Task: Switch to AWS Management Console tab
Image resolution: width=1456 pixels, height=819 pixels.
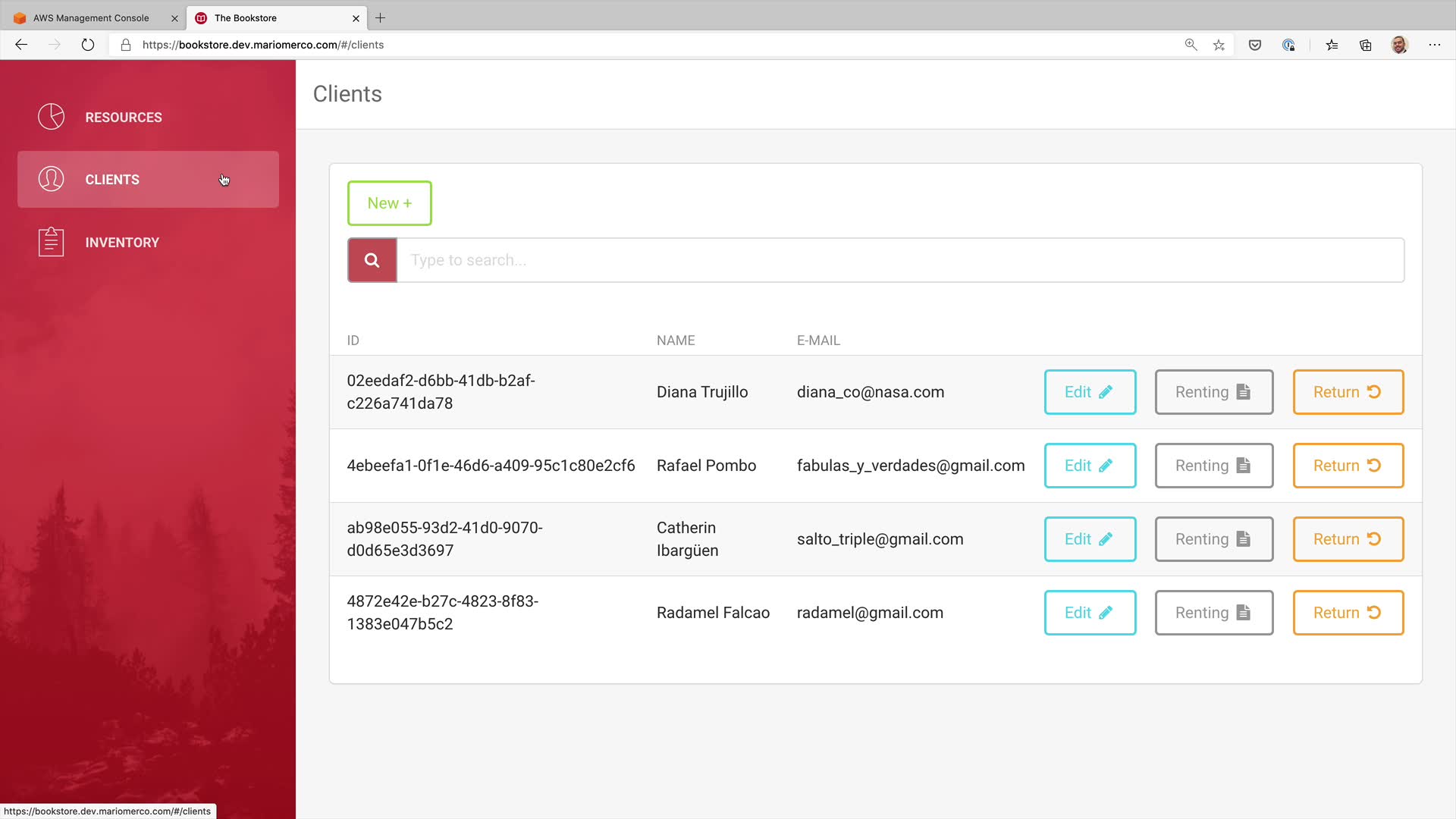Action: pos(91,17)
